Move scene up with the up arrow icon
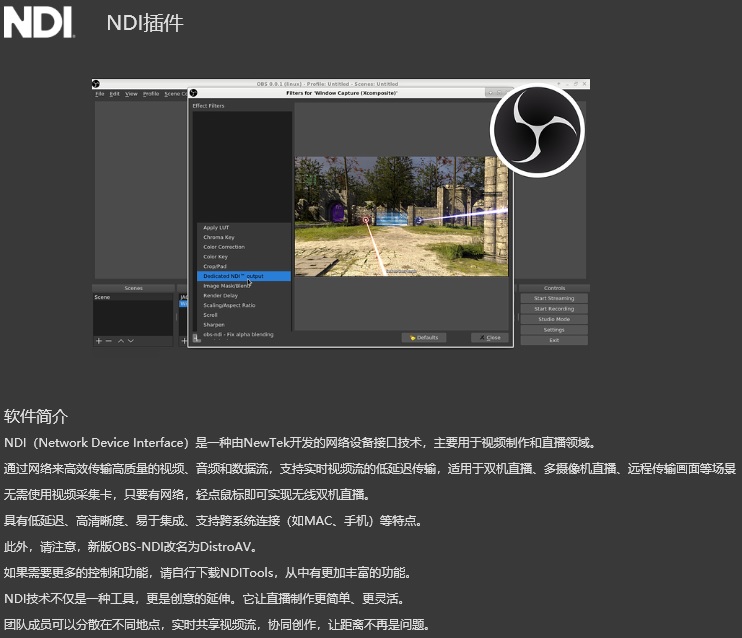Image resolution: width=742 pixels, height=638 pixels. pos(121,341)
